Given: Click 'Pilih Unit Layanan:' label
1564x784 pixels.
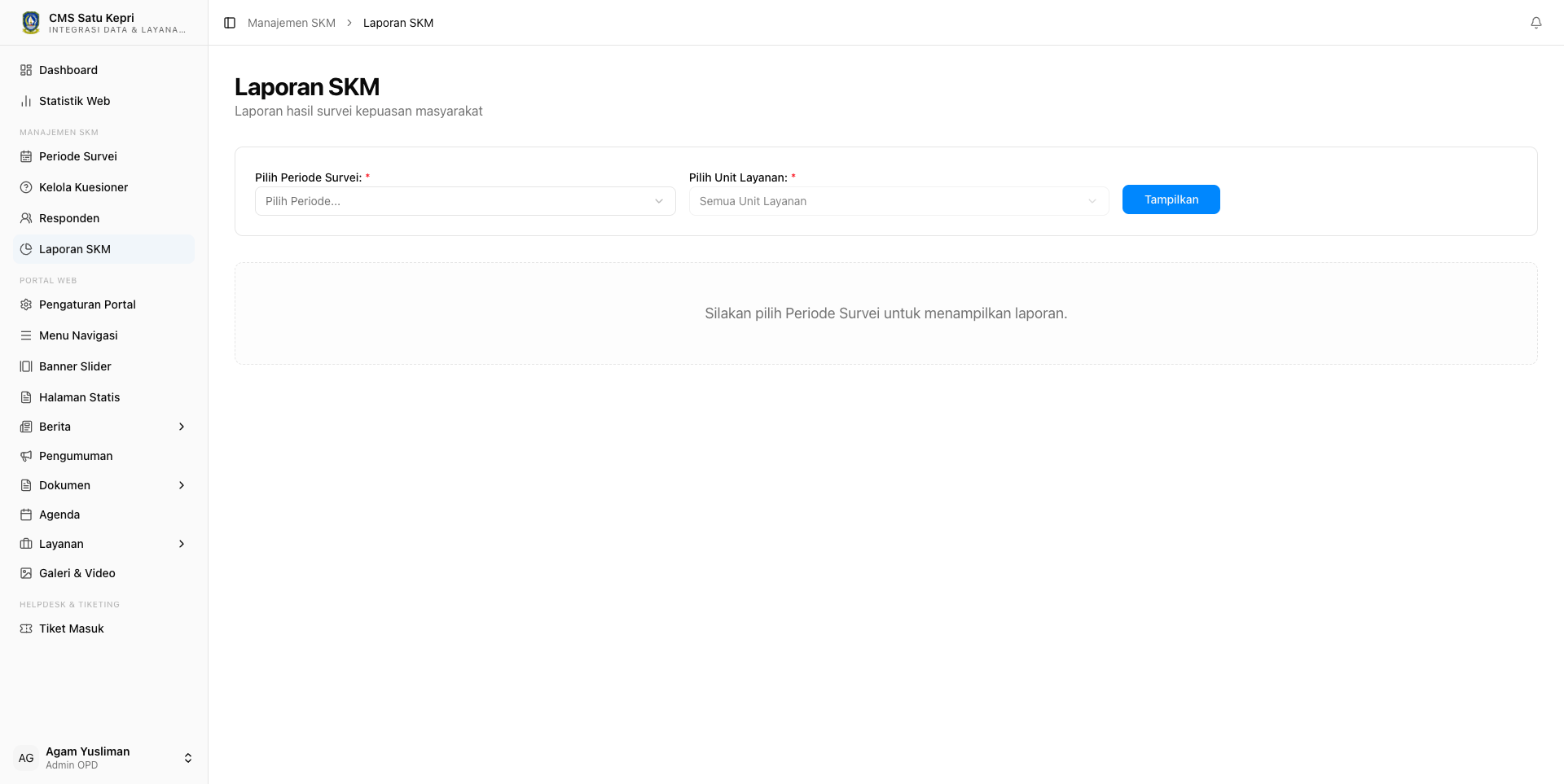Looking at the screenshot, I should (738, 177).
